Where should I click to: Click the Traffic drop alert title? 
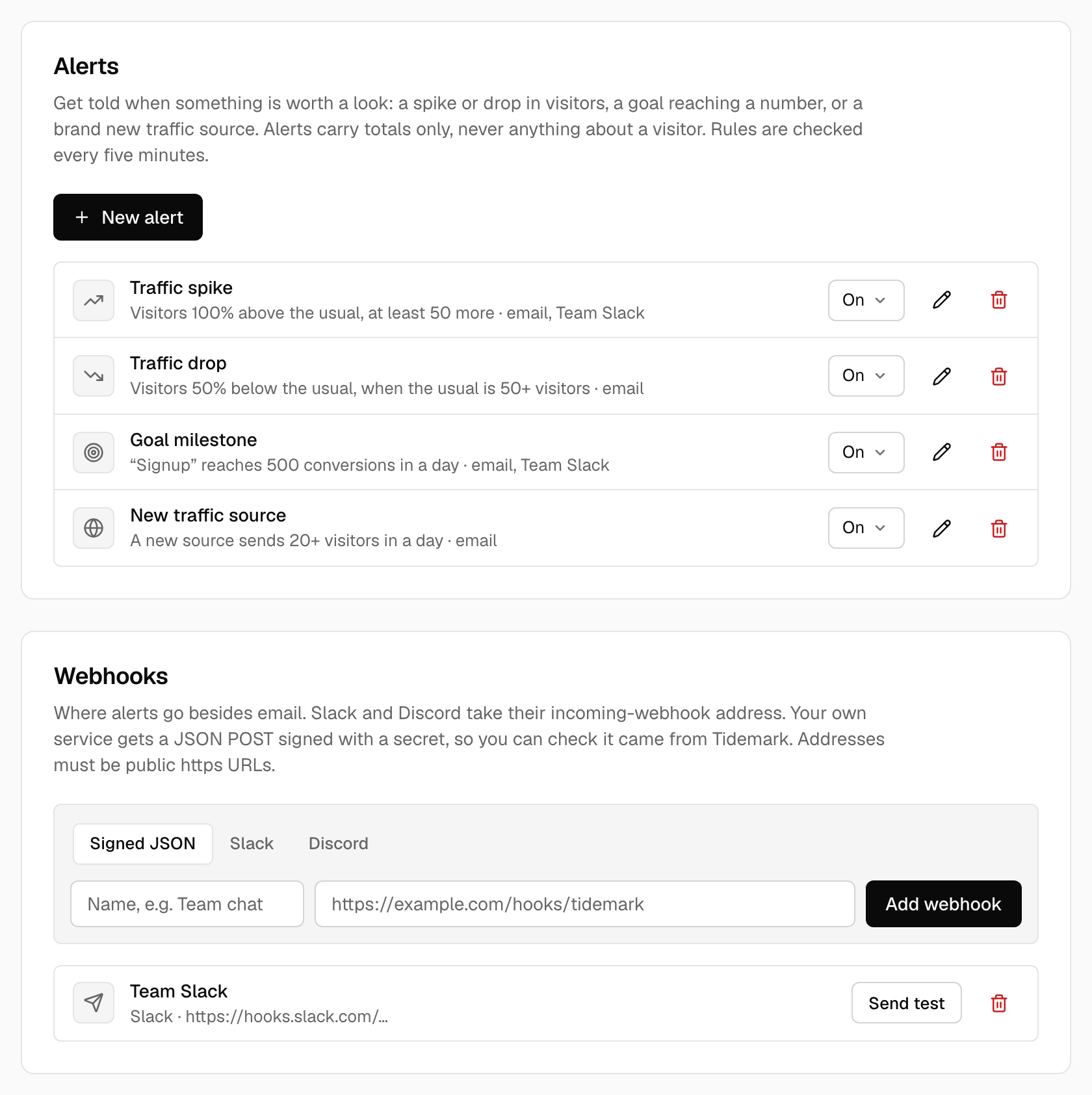pos(178,363)
